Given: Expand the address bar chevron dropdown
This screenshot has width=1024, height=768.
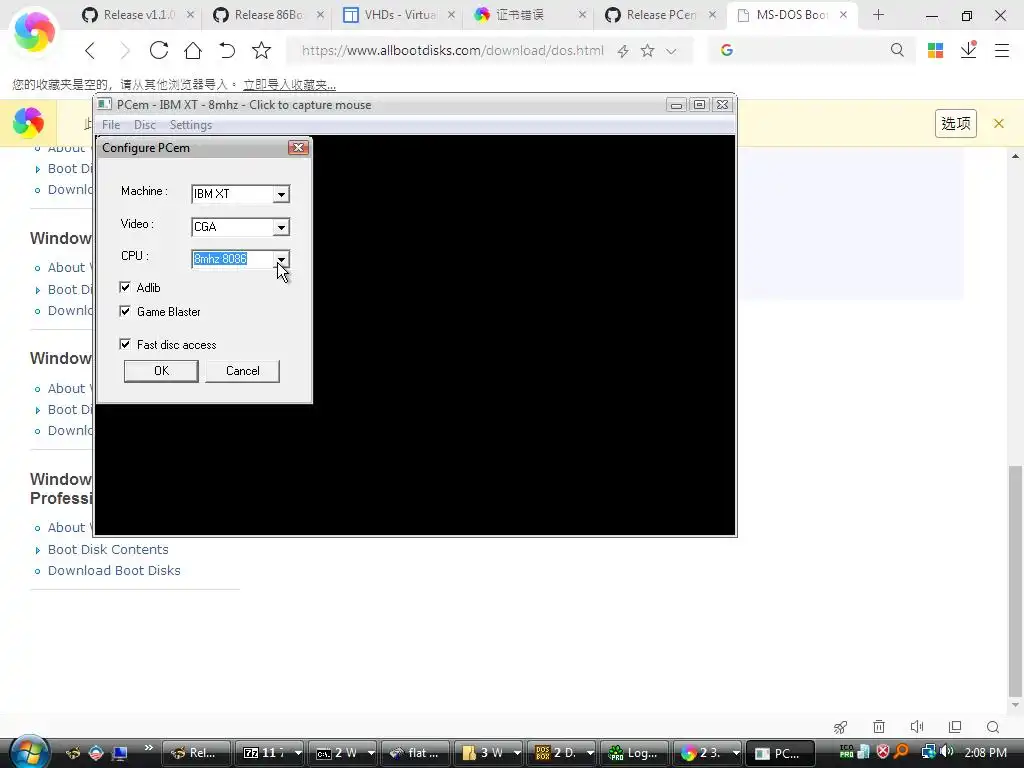Looking at the screenshot, I should tap(671, 51).
